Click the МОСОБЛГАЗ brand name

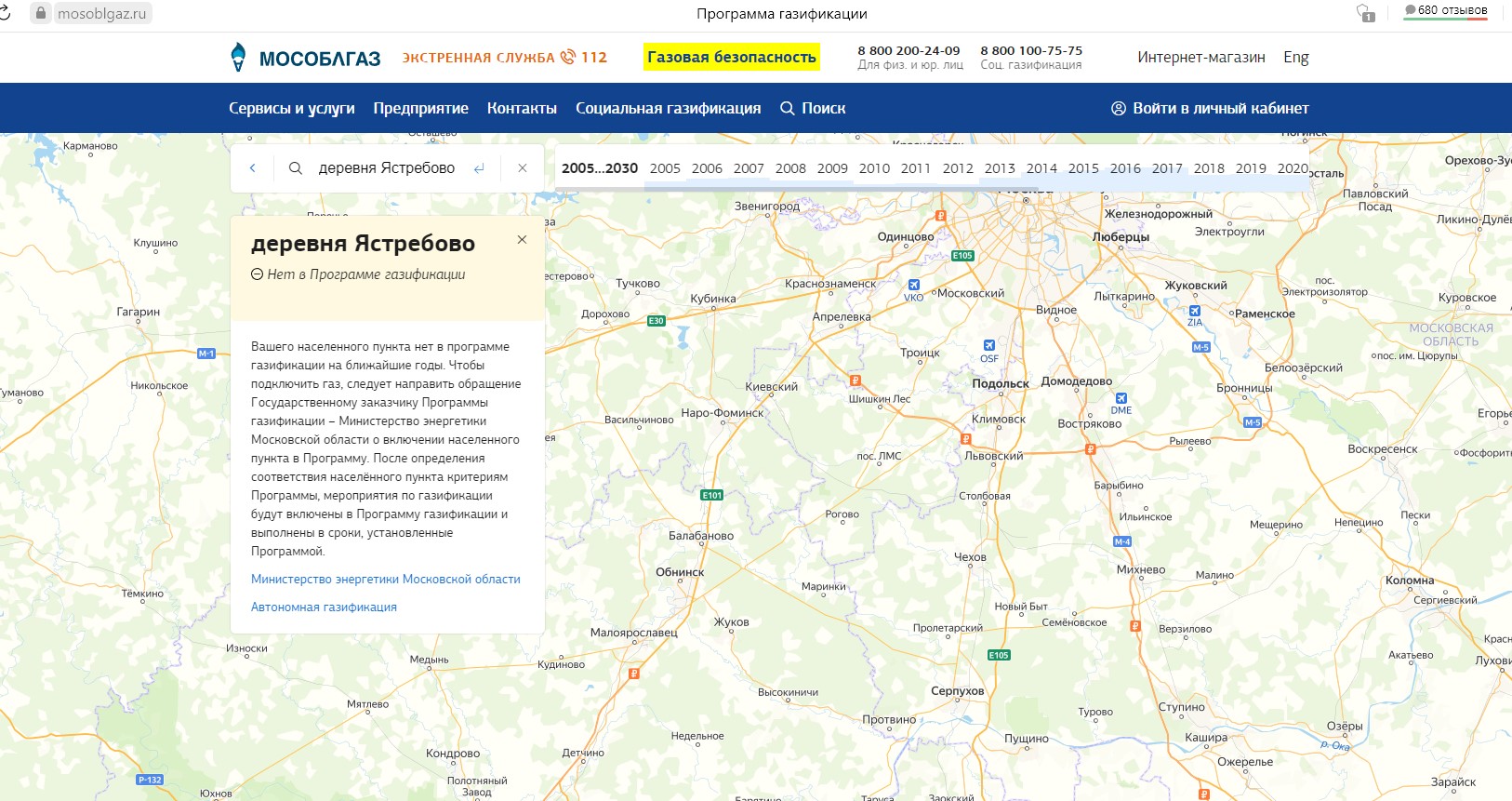click(x=320, y=59)
